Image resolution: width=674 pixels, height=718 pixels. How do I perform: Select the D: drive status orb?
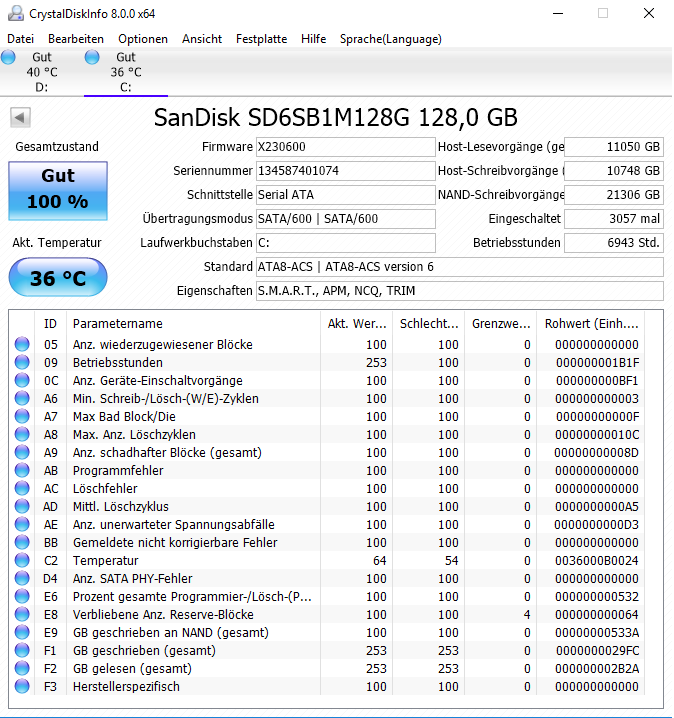[x=8, y=58]
